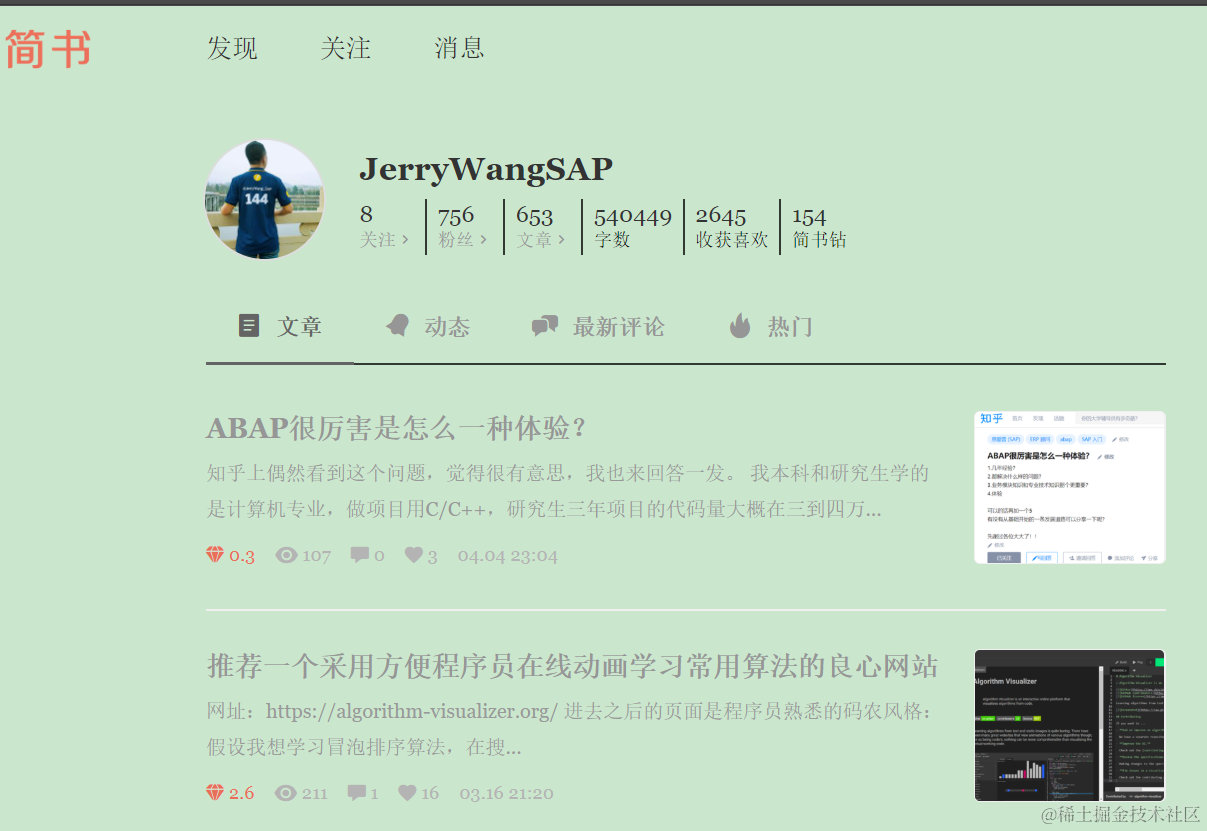Open the 关注 navigation item
The height and width of the screenshot is (831, 1207).
tap(345, 47)
